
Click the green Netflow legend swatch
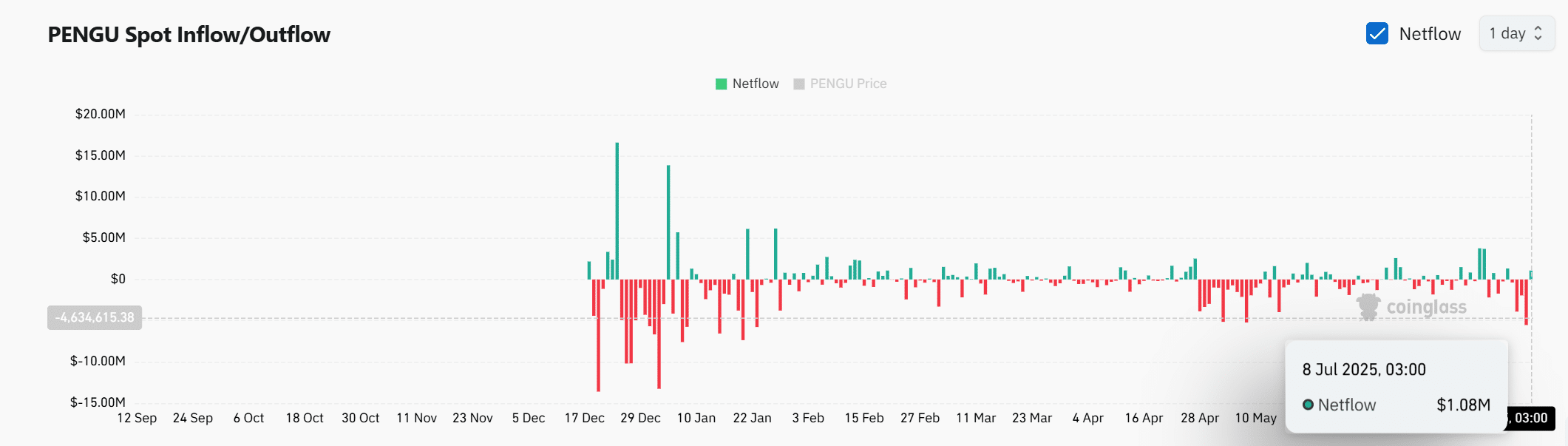point(721,84)
